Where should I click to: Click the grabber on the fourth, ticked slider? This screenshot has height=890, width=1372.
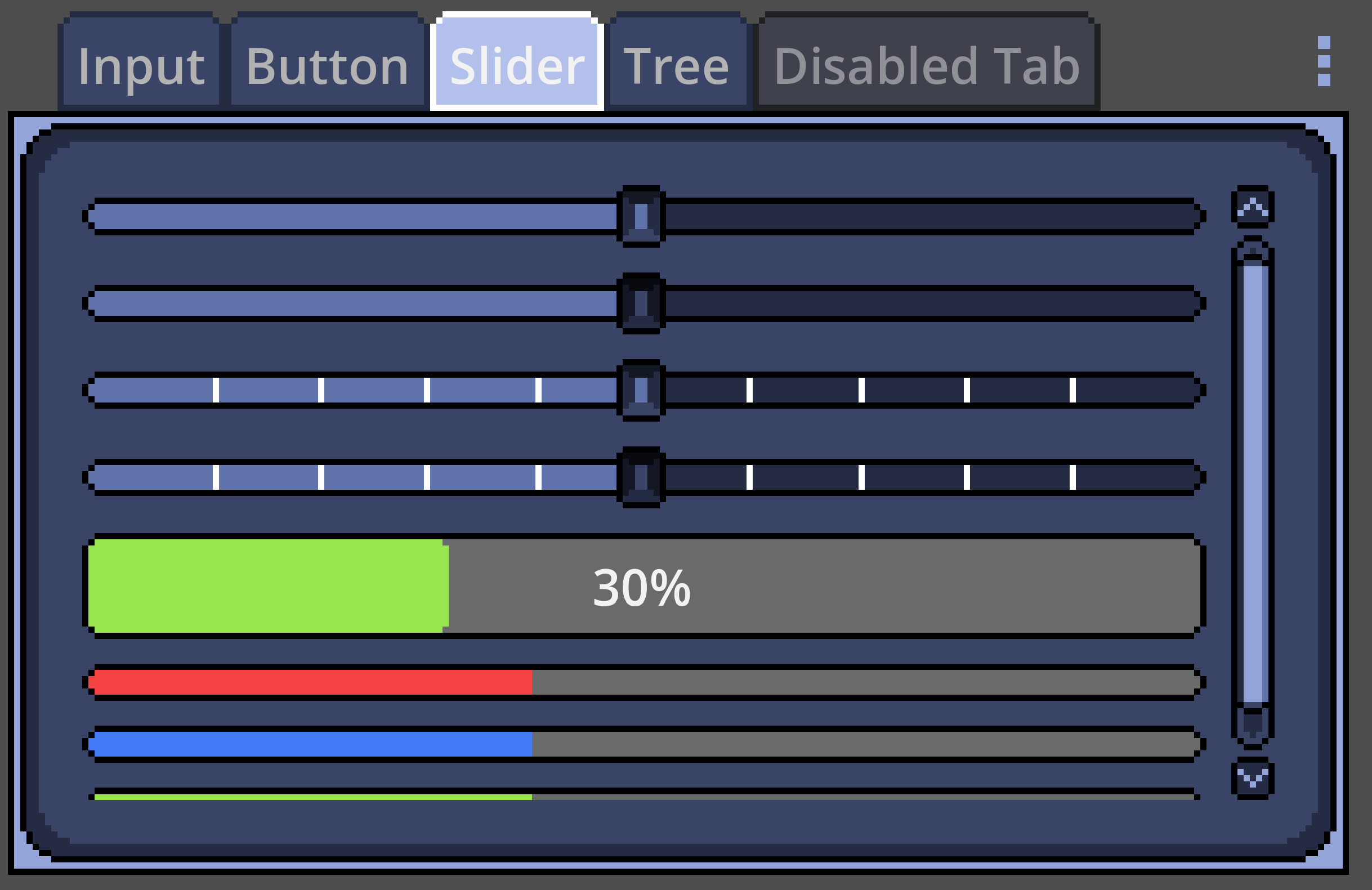coord(641,477)
